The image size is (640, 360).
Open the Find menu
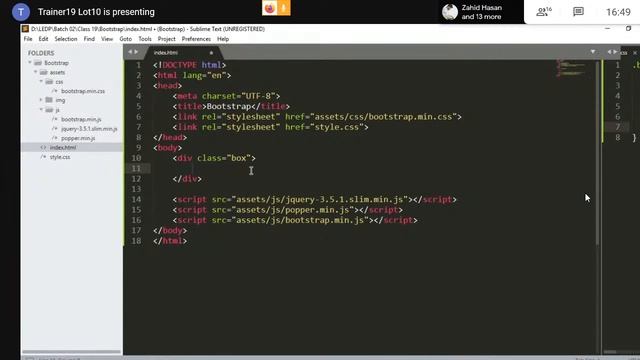point(89,39)
